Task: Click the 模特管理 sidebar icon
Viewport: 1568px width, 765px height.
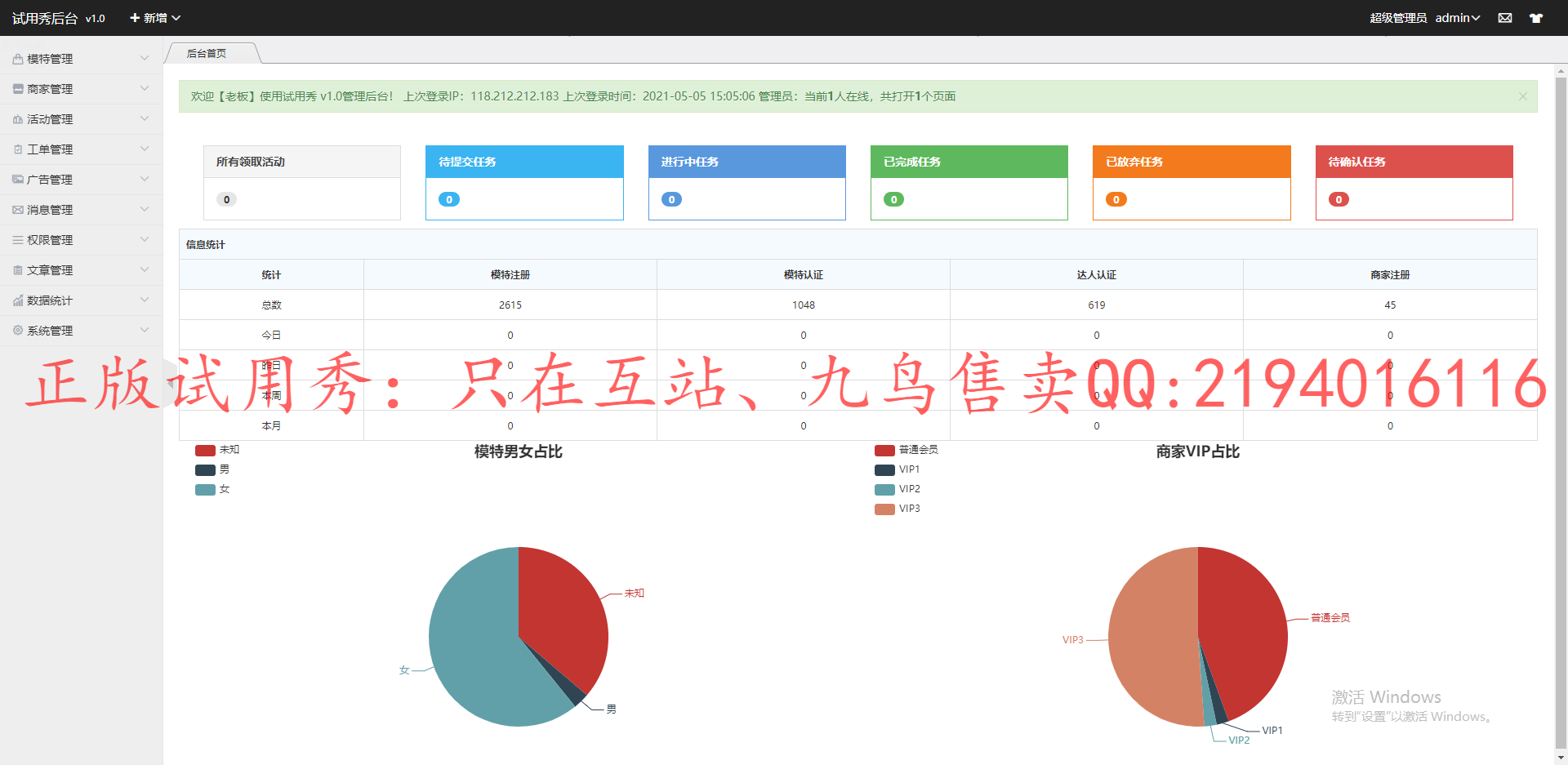Action: point(18,59)
